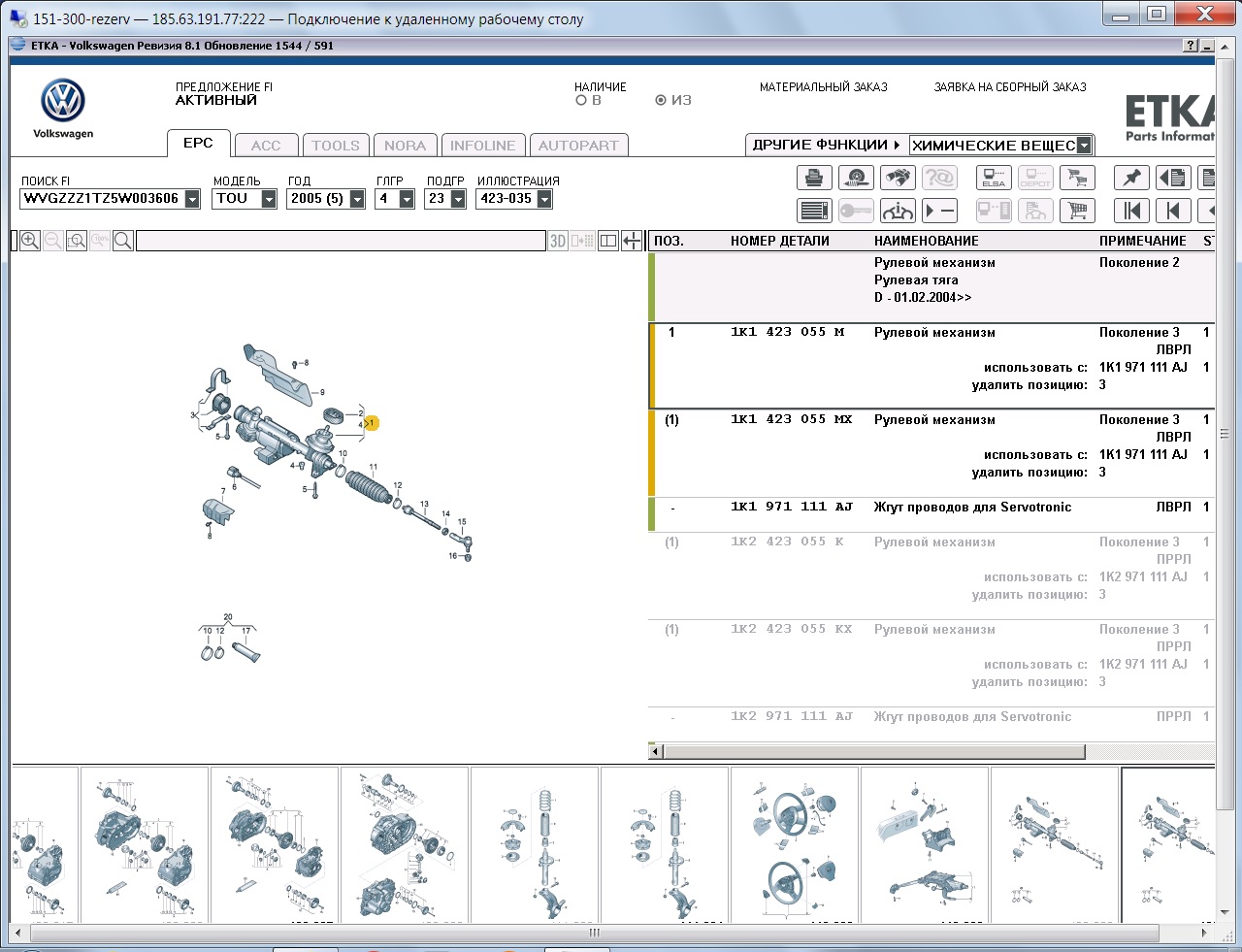Image resolution: width=1242 pixels, height=952 pixels.
Task: Click the pushpin icon
Action: [x=1131, y=178]
